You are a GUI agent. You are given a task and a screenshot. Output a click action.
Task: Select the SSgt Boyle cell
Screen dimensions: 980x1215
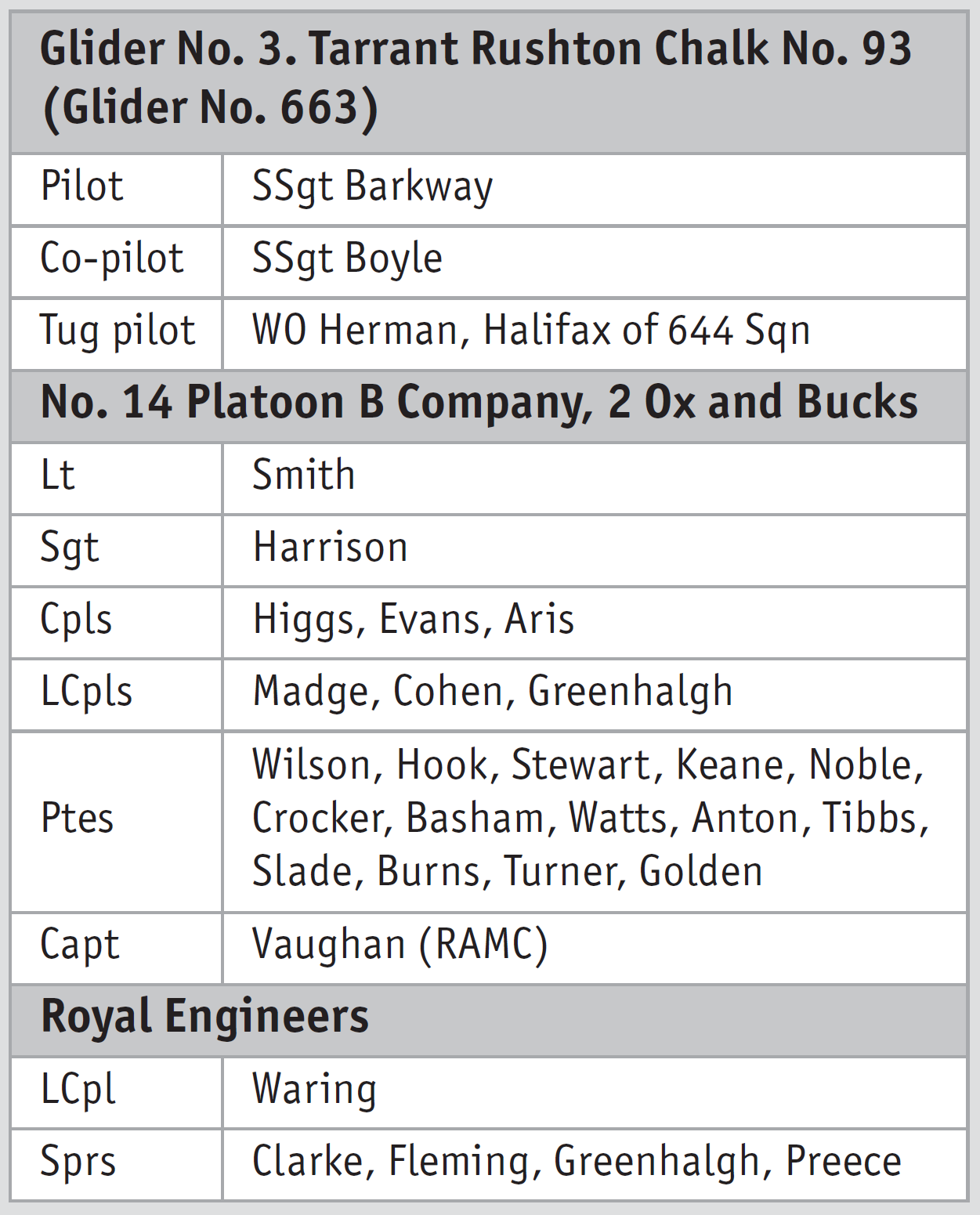click(x=347, y=259)
